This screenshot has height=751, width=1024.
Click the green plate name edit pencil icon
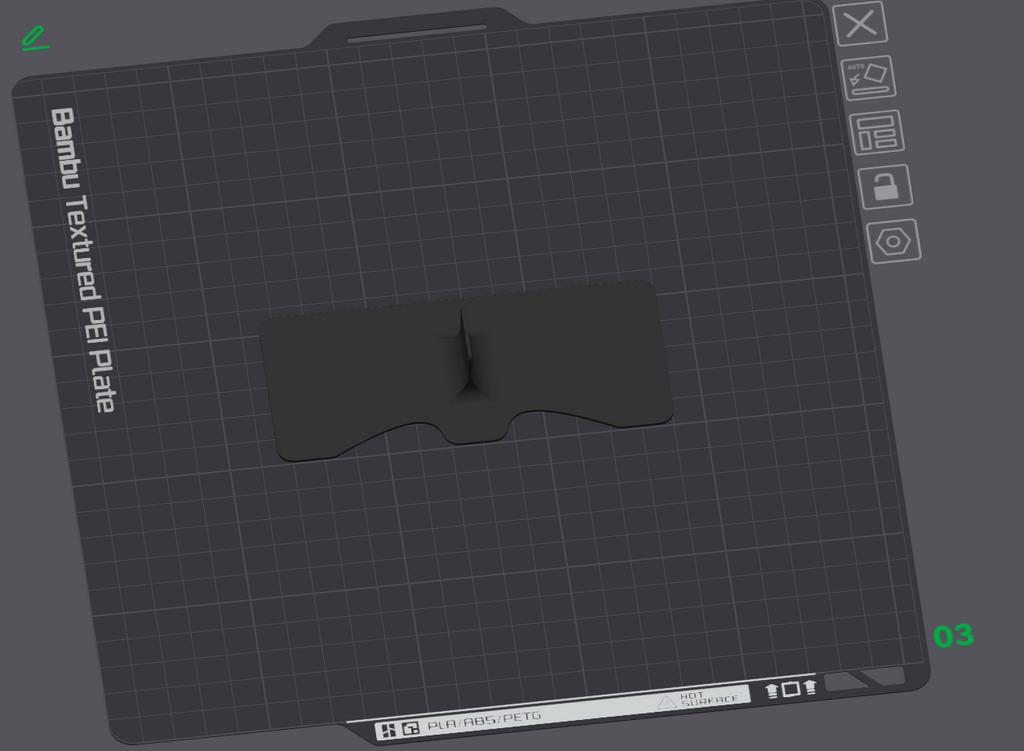coord(35,38)
